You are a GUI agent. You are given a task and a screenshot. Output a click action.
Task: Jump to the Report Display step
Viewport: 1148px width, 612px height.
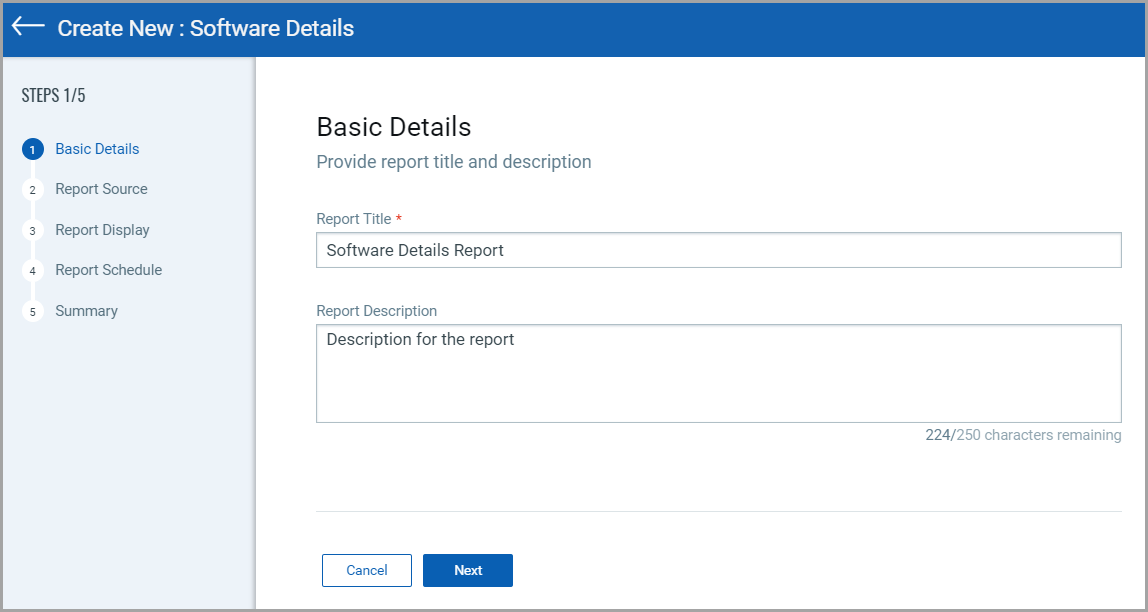pyautogui.click(x=102, y=230)
